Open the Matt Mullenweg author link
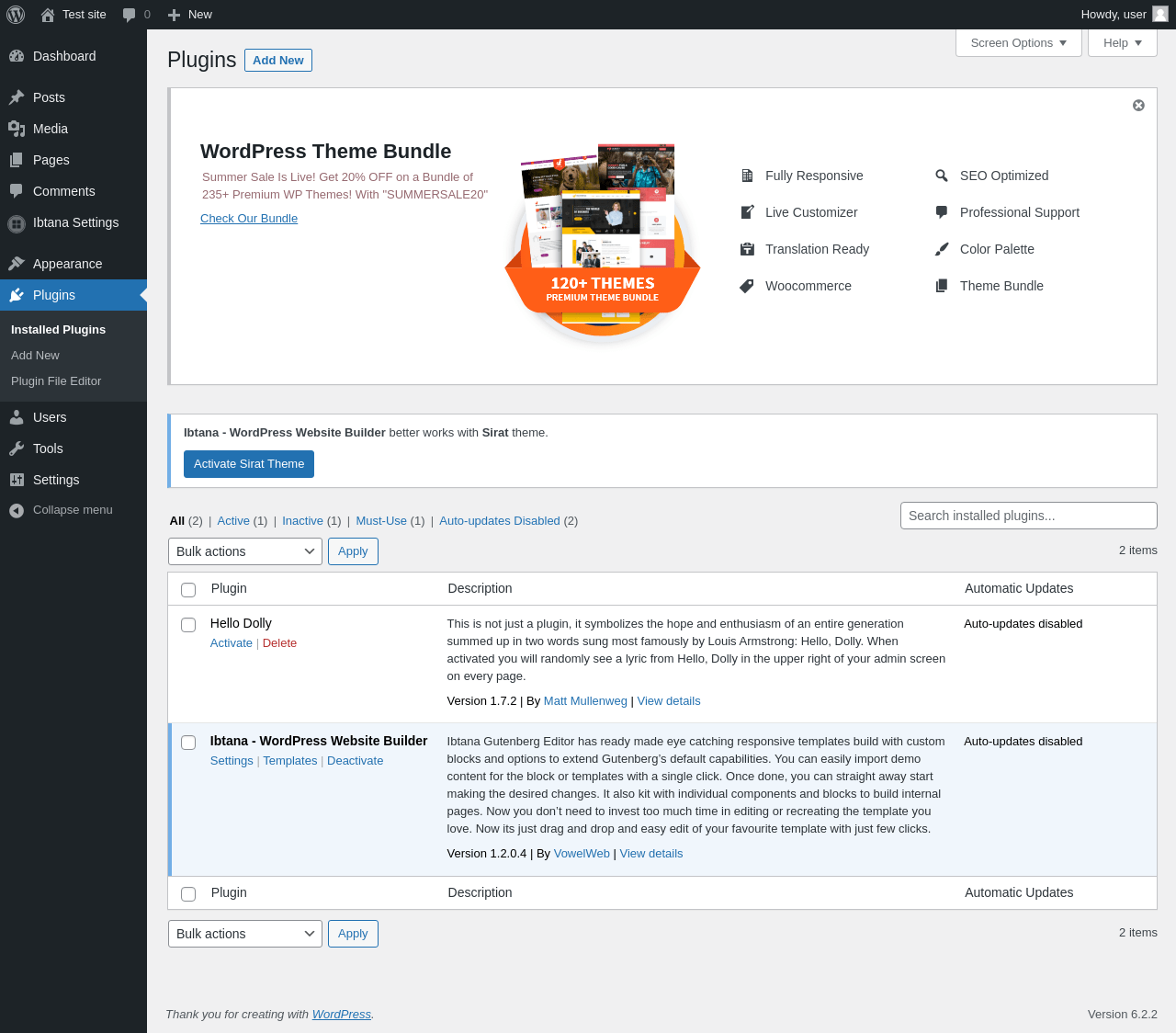Image resolution: width=1176 pixels, height=1033 pixels. point(585,701)
